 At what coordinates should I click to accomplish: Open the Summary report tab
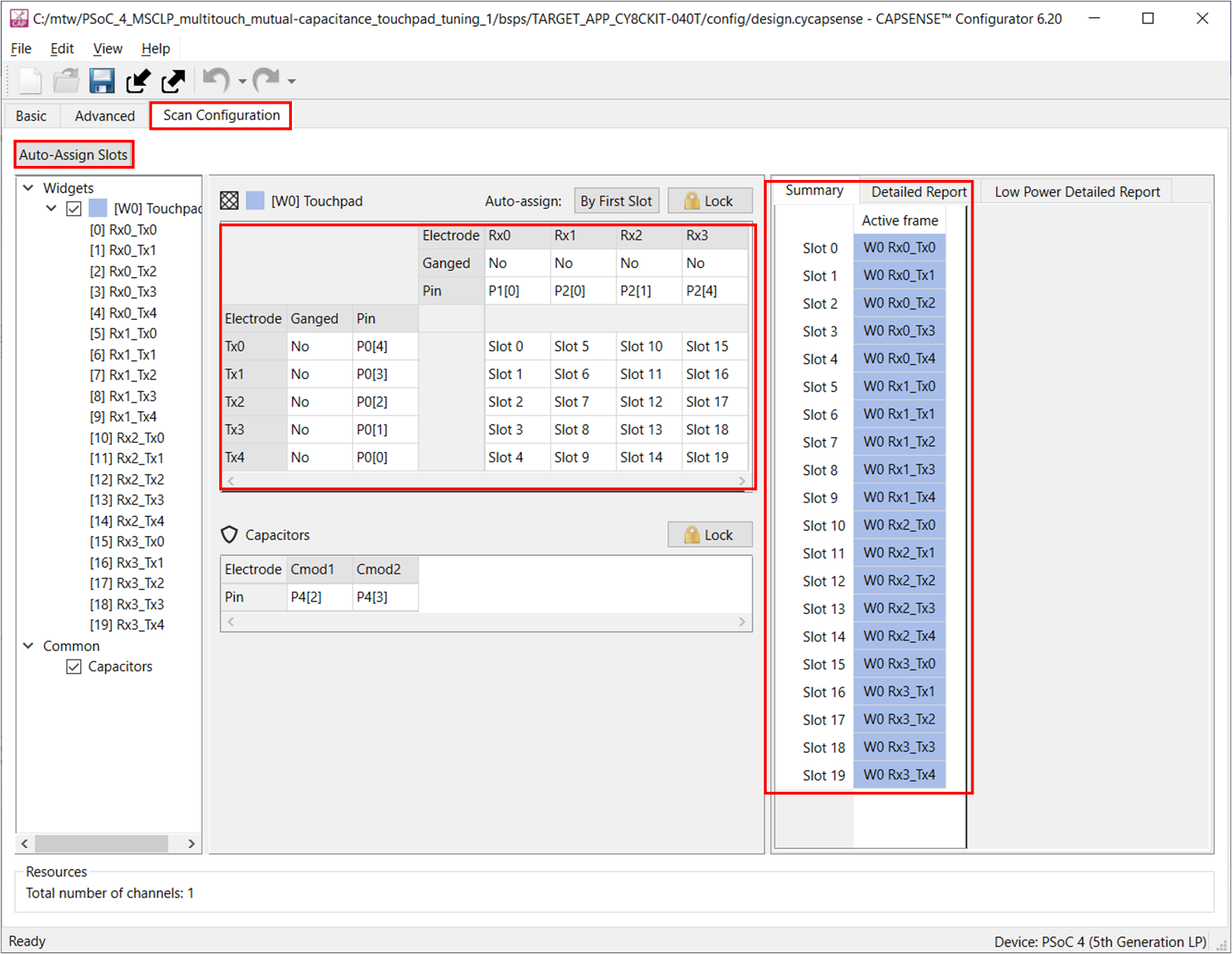click(814, 190)
